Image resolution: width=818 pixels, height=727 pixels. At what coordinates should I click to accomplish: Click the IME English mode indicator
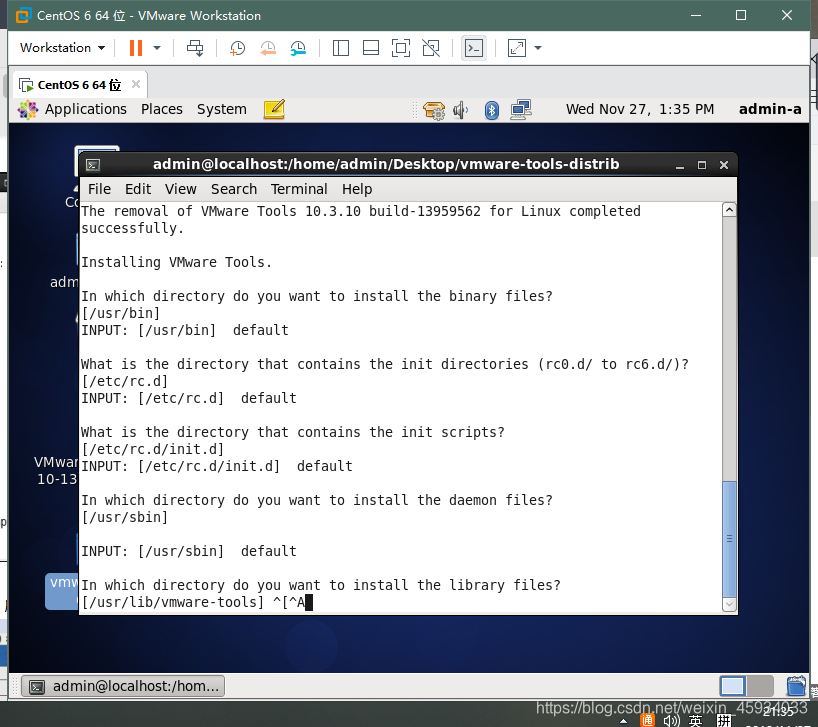(x=695, y=721)
